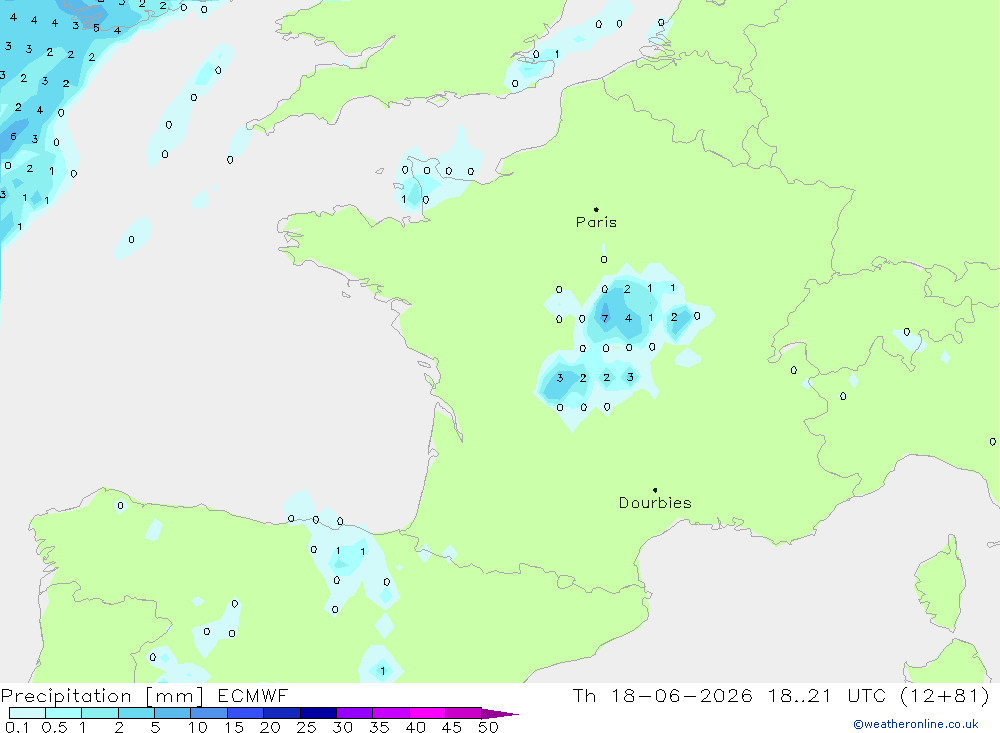Click the 6 mm value over the Atlantic

point(13,136)
